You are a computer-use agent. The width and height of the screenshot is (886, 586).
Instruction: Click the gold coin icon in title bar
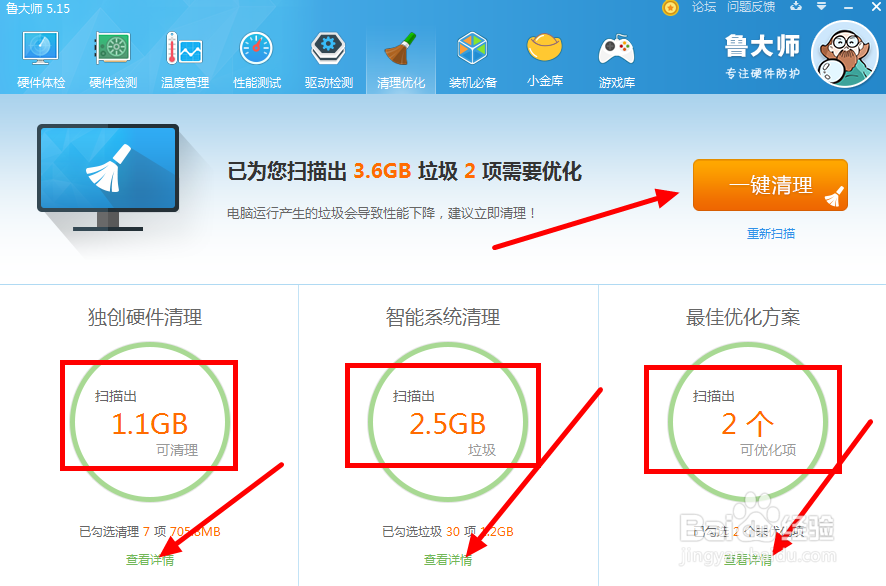[x=670, y=8]
